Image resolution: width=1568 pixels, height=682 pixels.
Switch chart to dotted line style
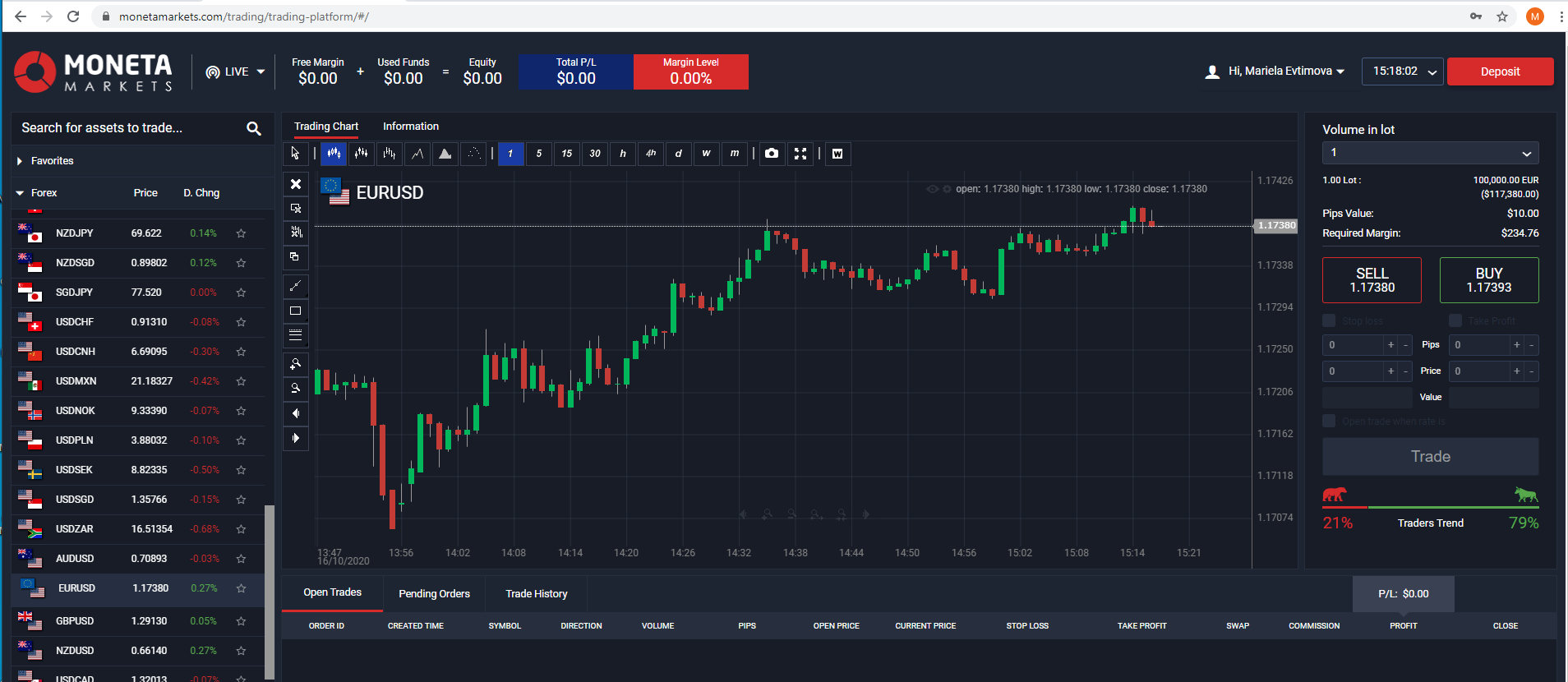pyautogui.click(x=473, y=154)
